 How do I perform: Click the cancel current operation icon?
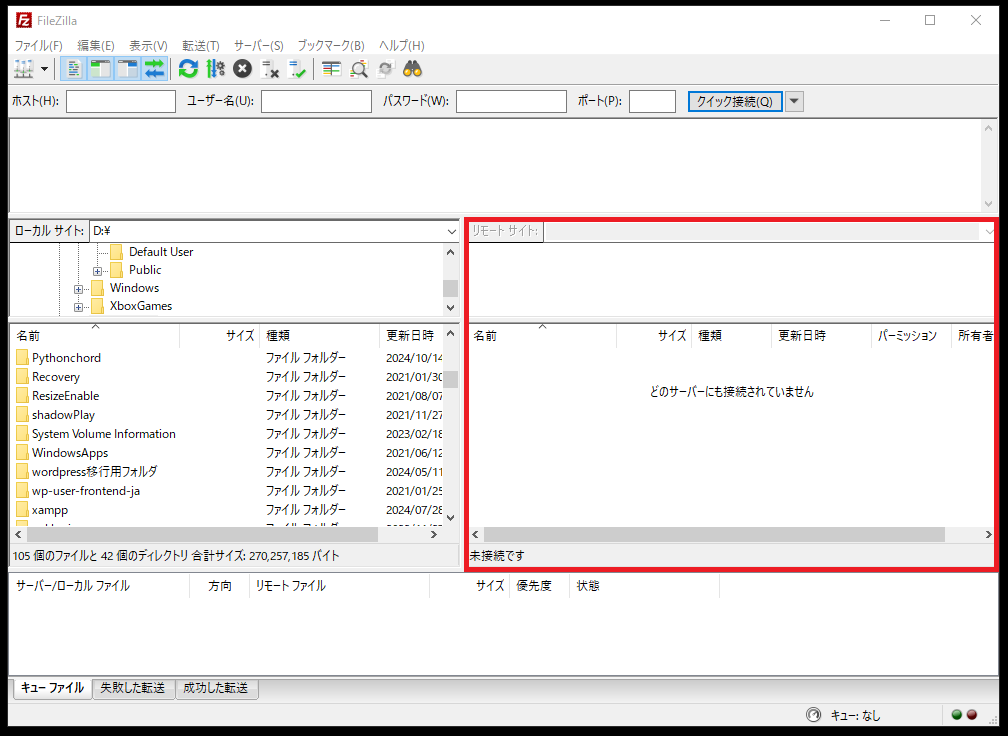(x=242, y=69)
